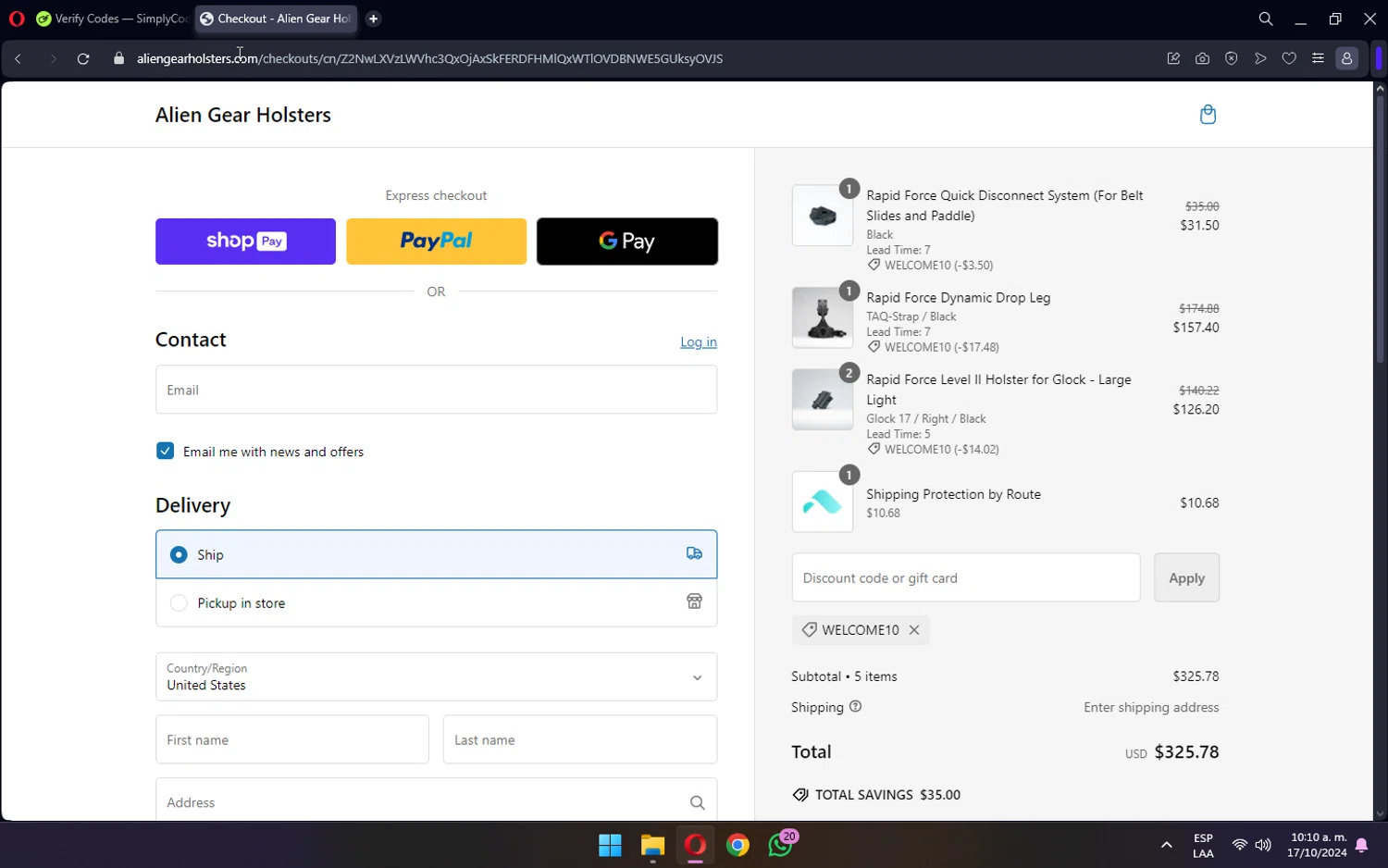Click the Log in link
Image resolution: width=1388 pixels, height=868 pixels.
[699, 341]
